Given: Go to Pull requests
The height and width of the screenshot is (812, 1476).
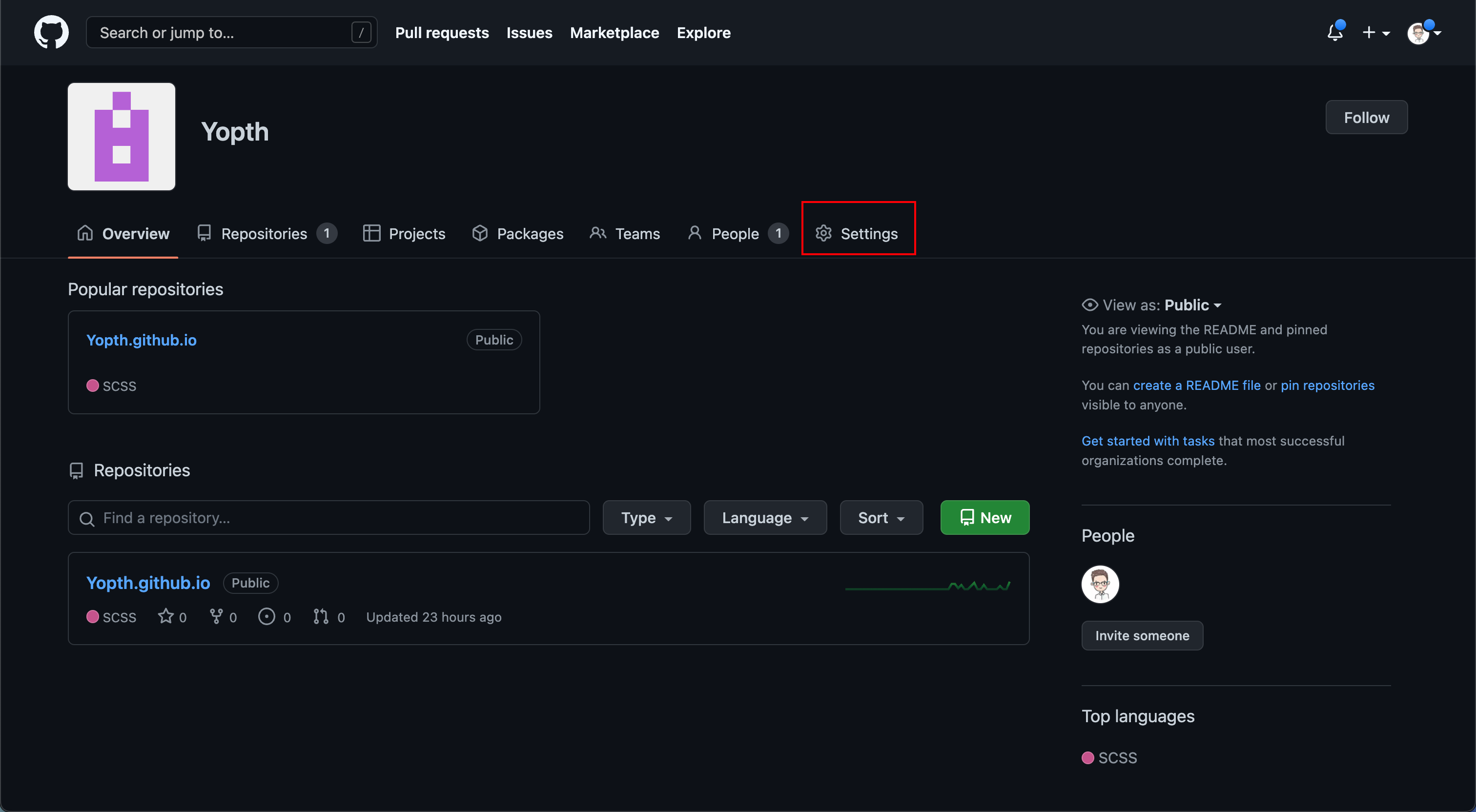Looking at the screenshot, I should 442,33.
